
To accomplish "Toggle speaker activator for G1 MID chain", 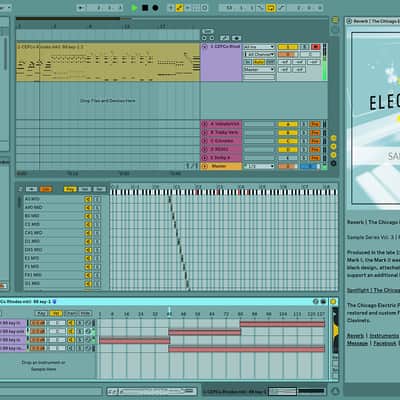I will (x=88, y=284).
